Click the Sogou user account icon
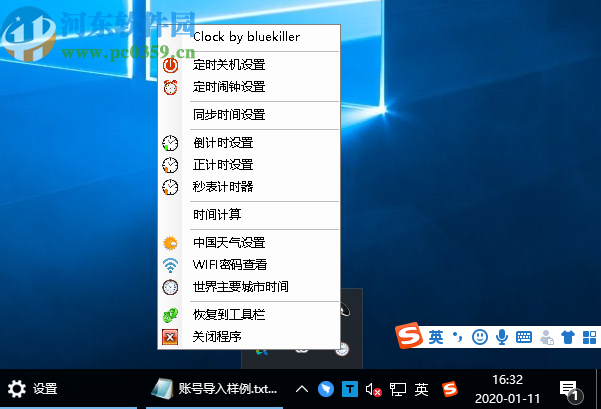 tap(546, 338)
